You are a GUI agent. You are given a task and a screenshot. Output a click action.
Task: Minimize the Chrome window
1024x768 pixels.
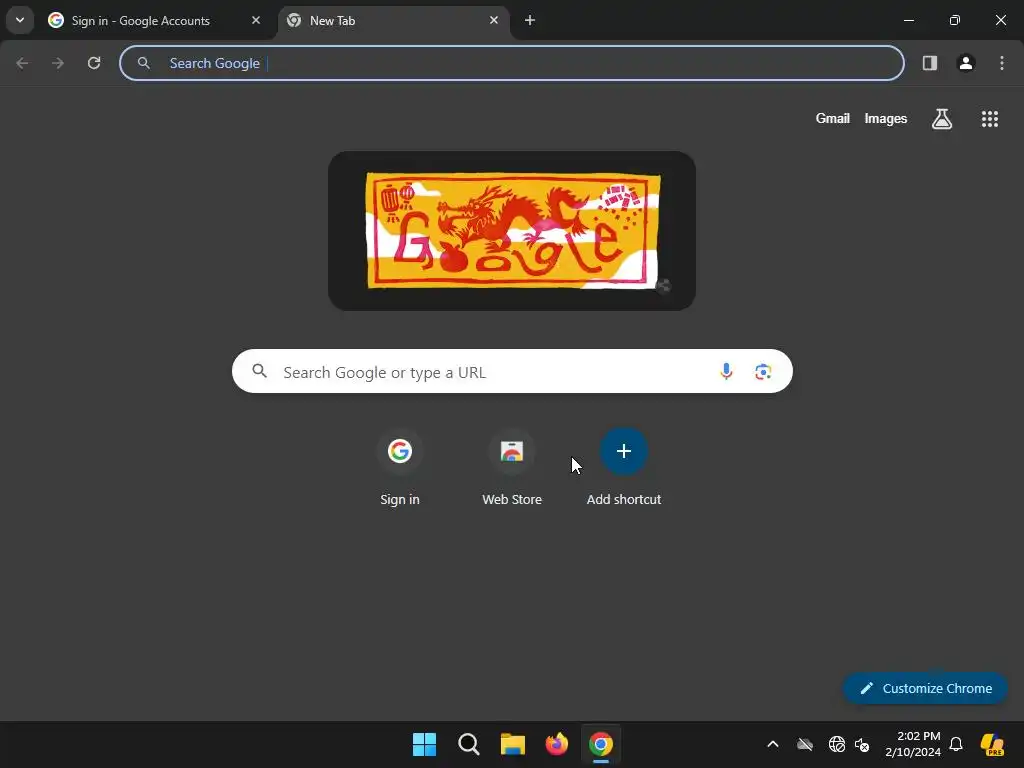pos(908,20)
